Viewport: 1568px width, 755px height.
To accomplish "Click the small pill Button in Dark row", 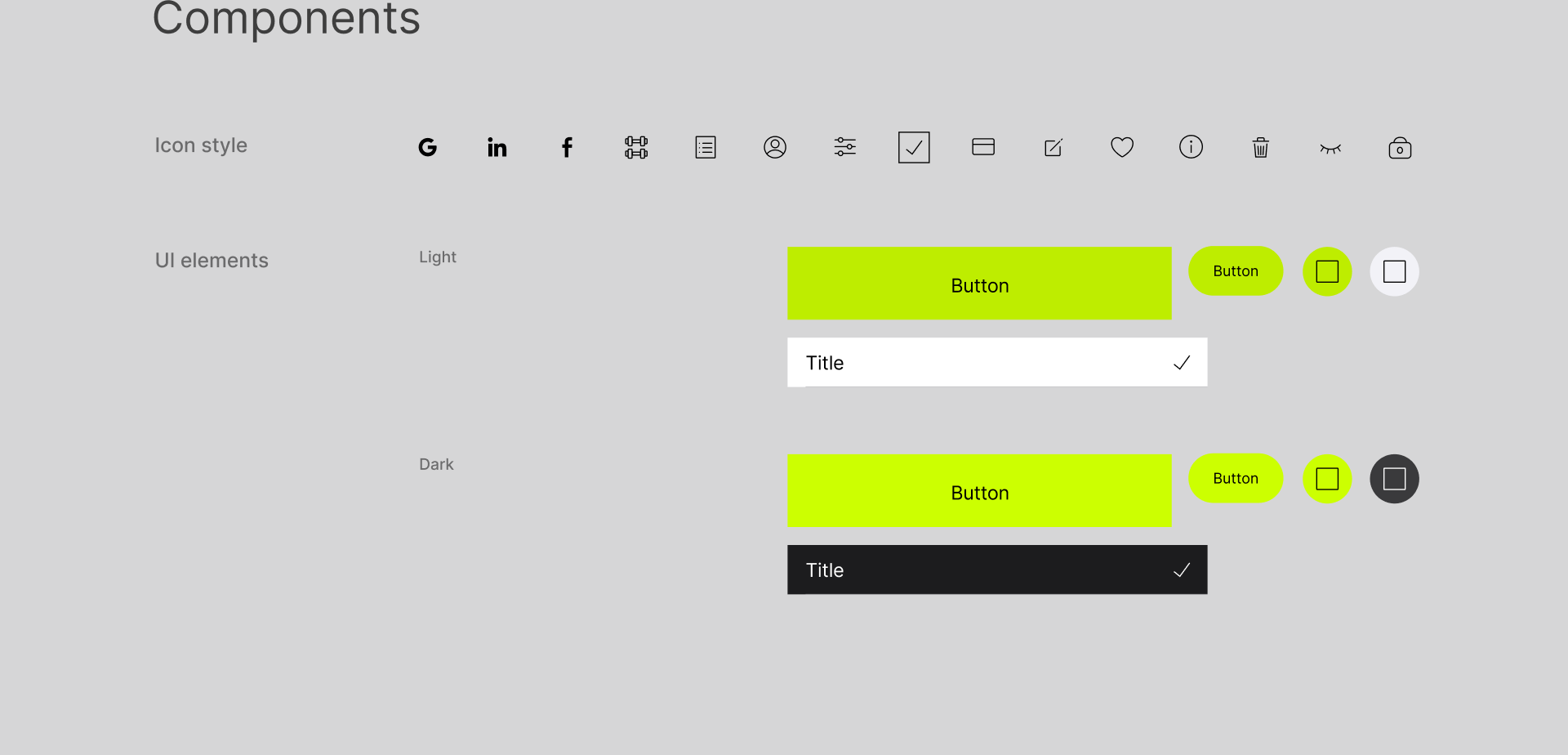I will coord(1236,479).
